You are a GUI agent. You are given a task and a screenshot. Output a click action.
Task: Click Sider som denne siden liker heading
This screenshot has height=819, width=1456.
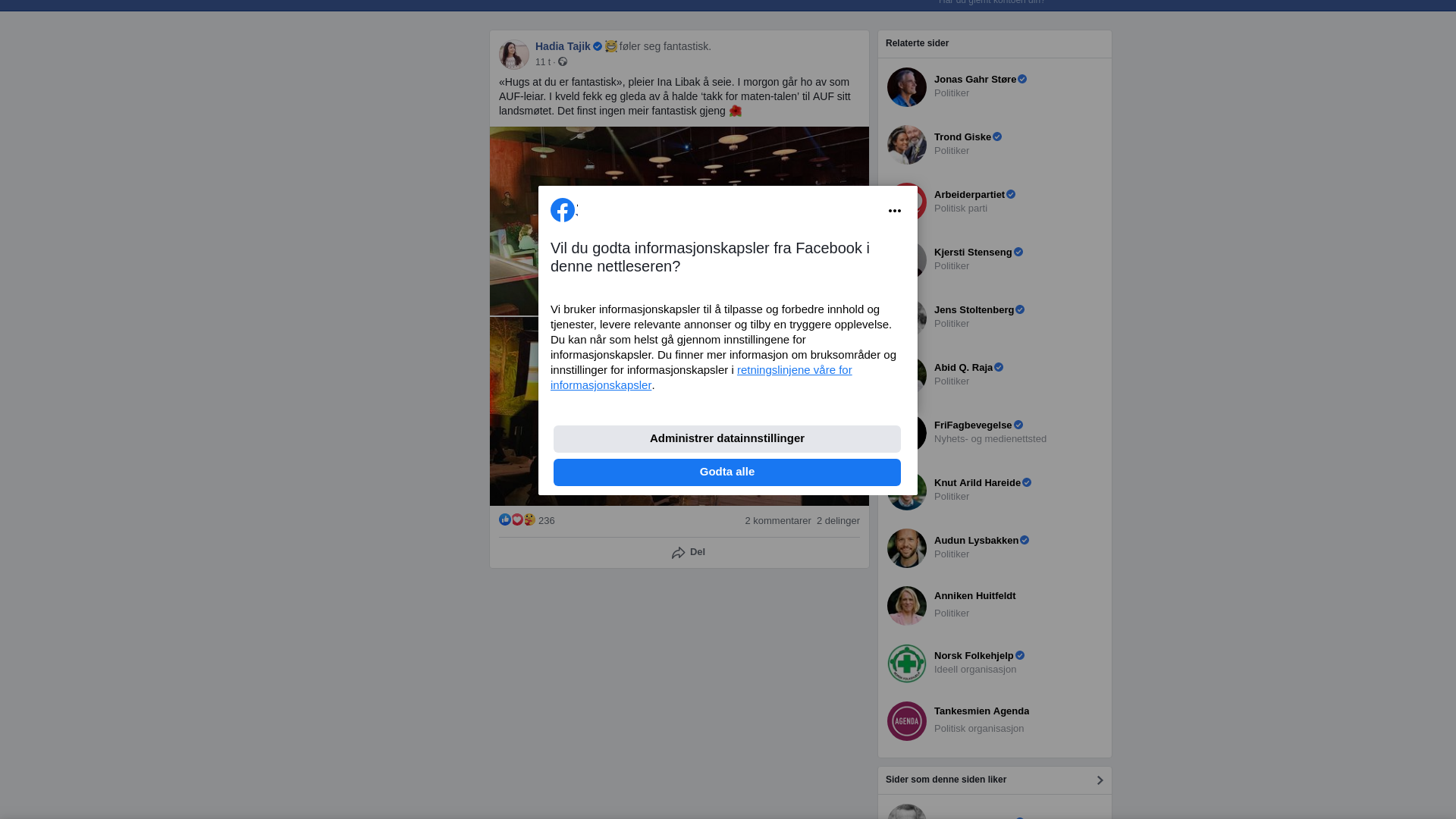[946, 780]
